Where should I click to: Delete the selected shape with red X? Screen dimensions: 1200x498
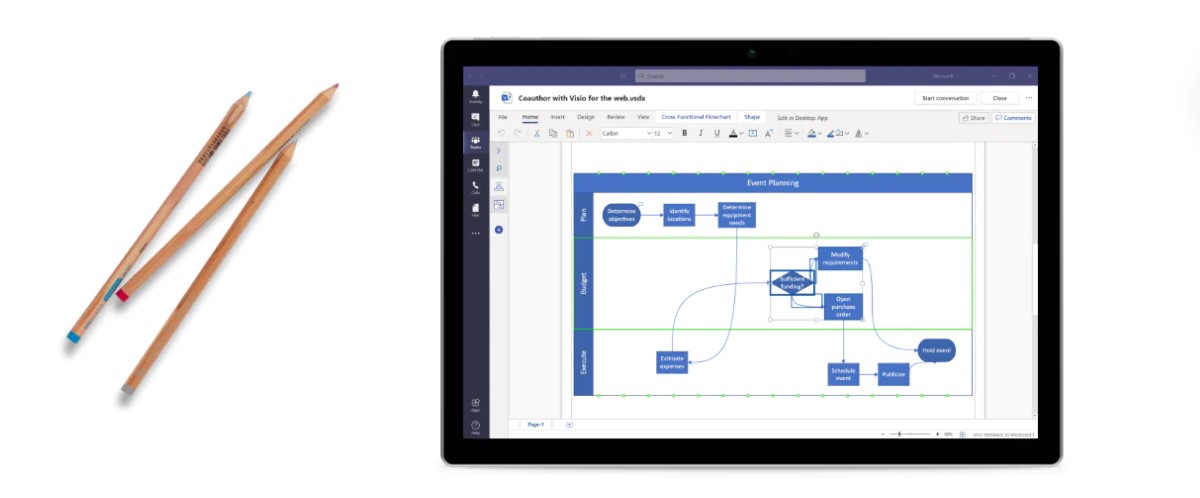(589, 133)
